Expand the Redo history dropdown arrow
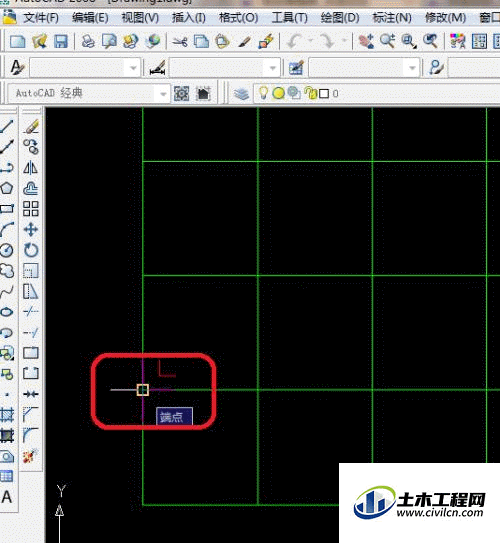 pos(344,41)
